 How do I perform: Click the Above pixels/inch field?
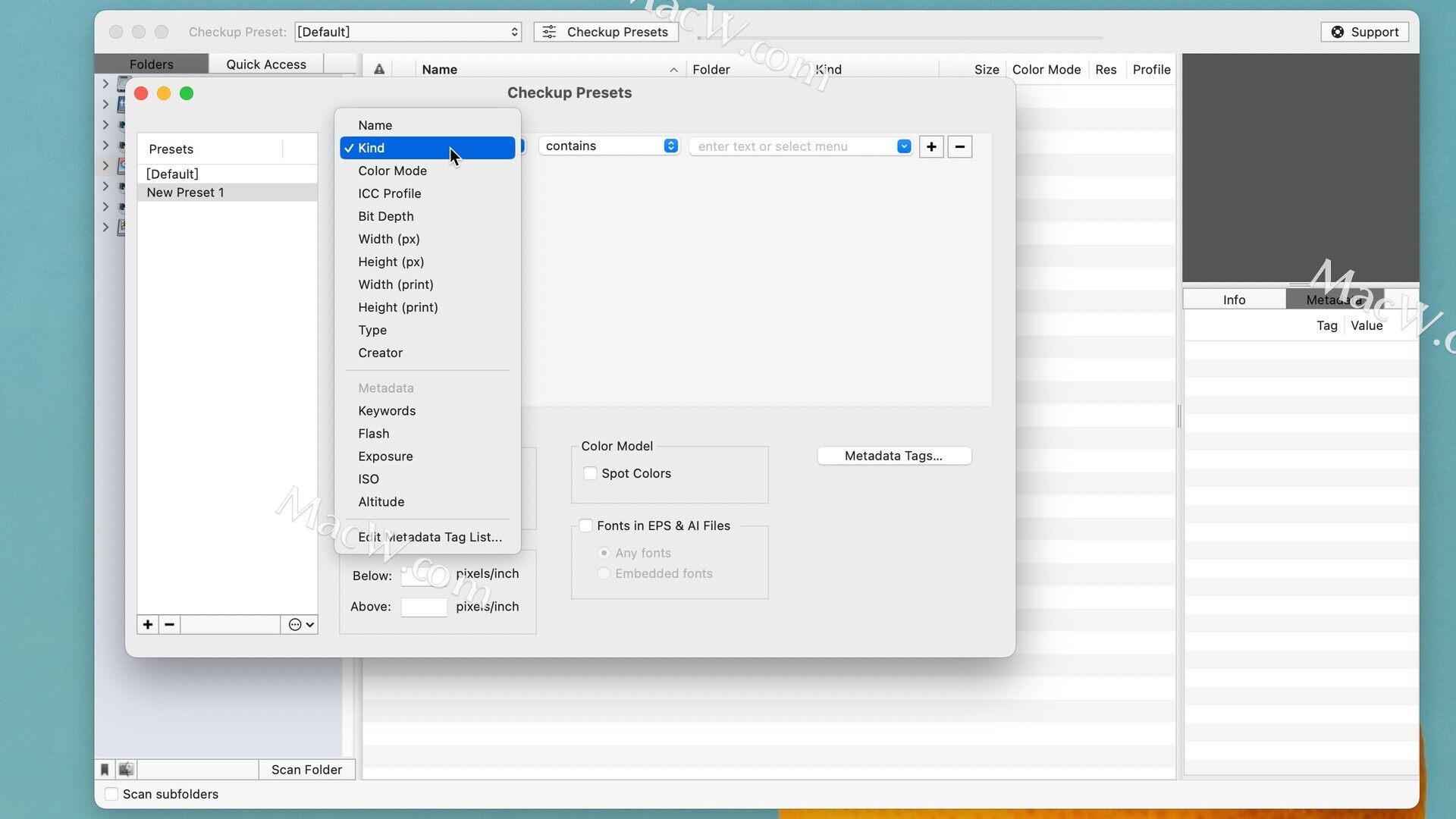pos(424,607)
